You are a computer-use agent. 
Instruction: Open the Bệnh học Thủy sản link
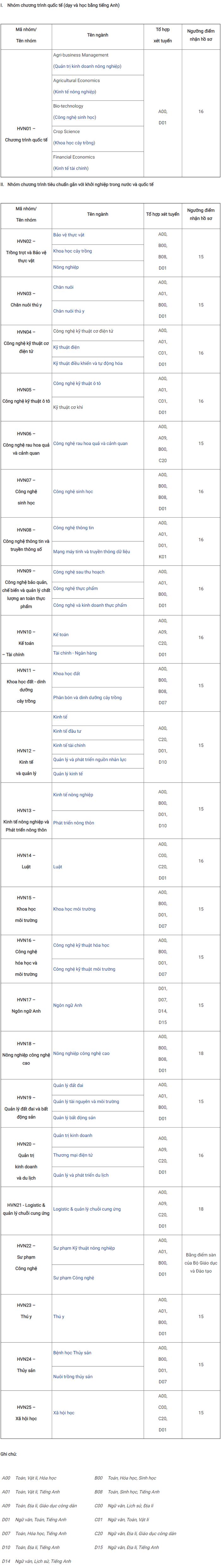72,1353
